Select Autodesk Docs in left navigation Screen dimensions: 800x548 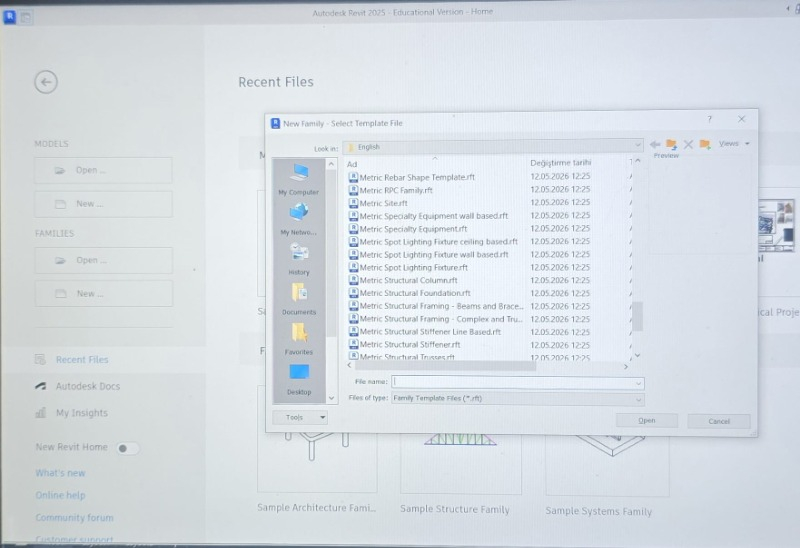coord(88,386)
